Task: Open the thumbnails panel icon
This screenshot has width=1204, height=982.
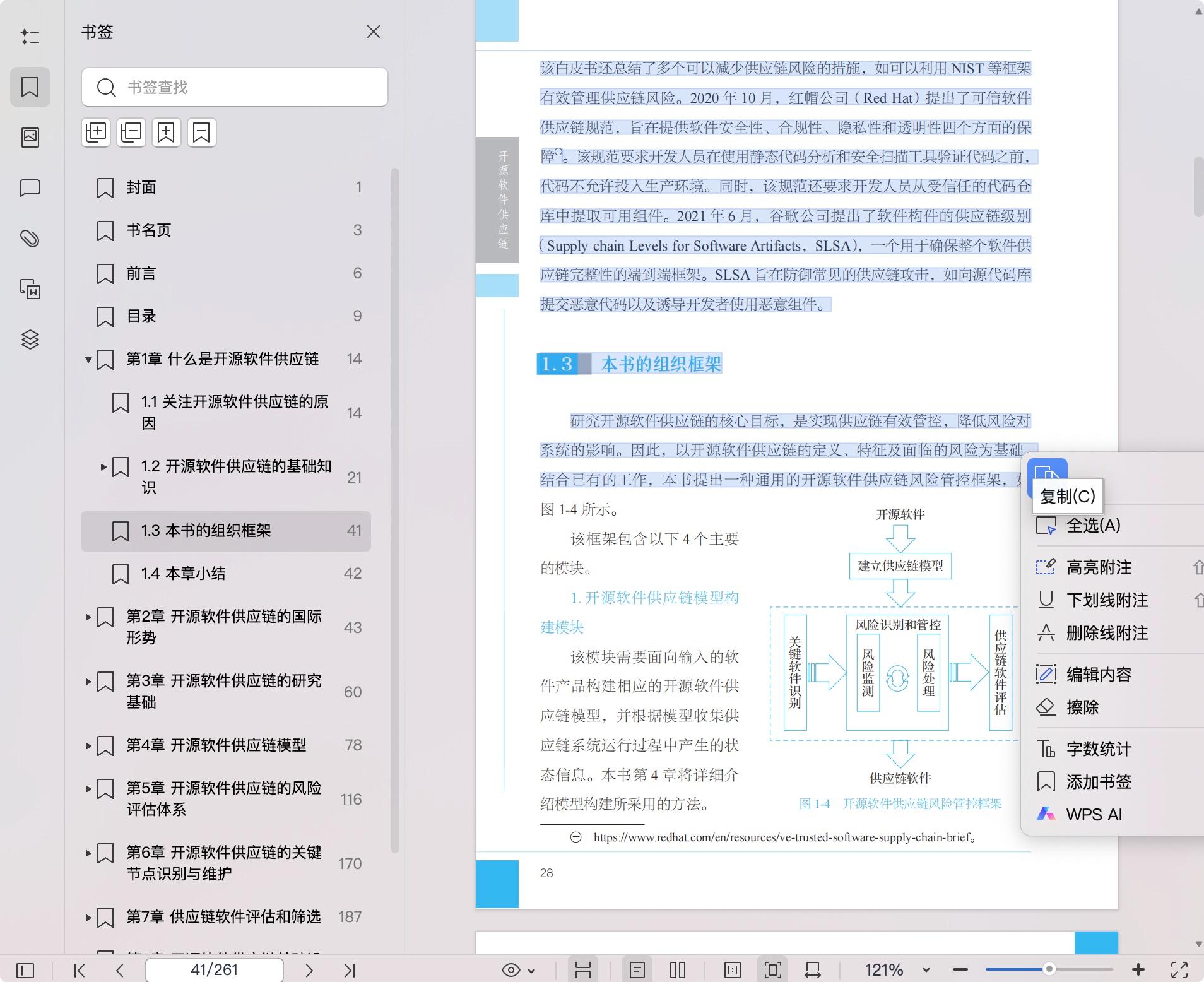Action: 30,137
